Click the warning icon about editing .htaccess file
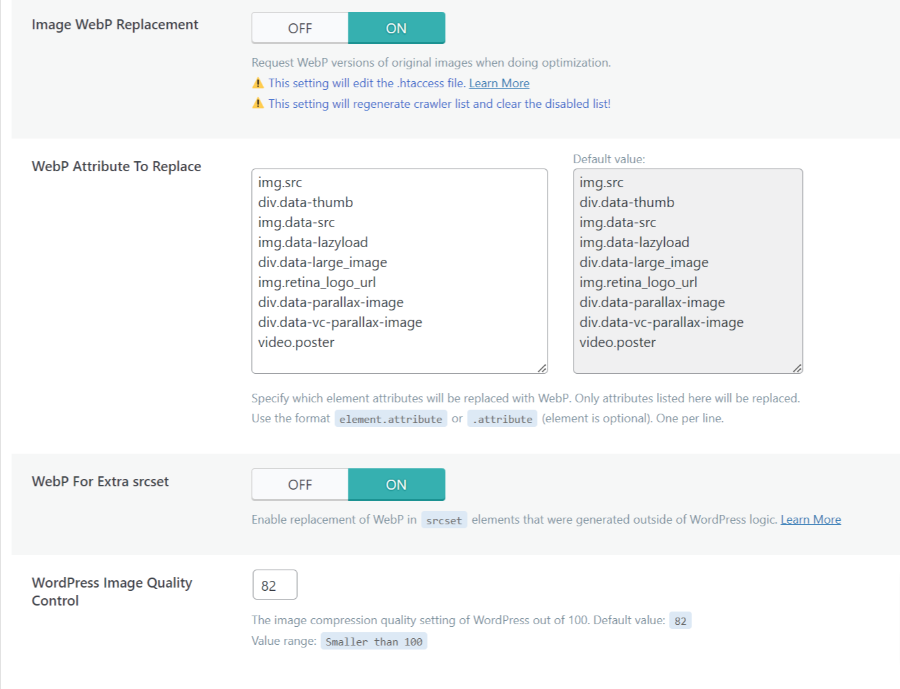Image resolution: width=900 pixels, height=689 pixels. [x=258, y=83]
